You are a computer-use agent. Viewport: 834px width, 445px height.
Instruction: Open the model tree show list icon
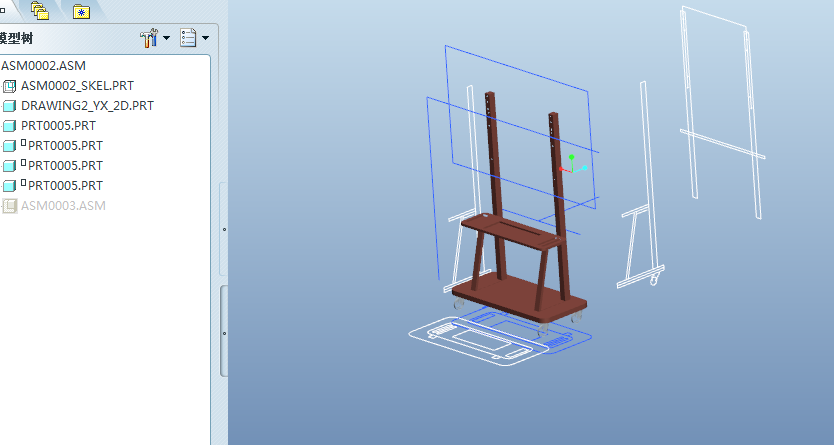(x=188, y=38)
